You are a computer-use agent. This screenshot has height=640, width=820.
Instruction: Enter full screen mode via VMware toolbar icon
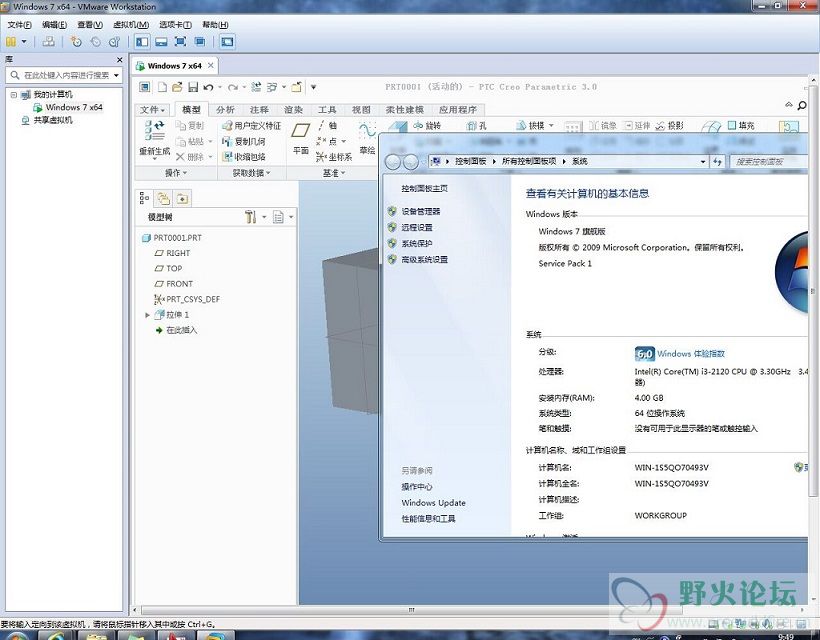click(x=180, y=41)
